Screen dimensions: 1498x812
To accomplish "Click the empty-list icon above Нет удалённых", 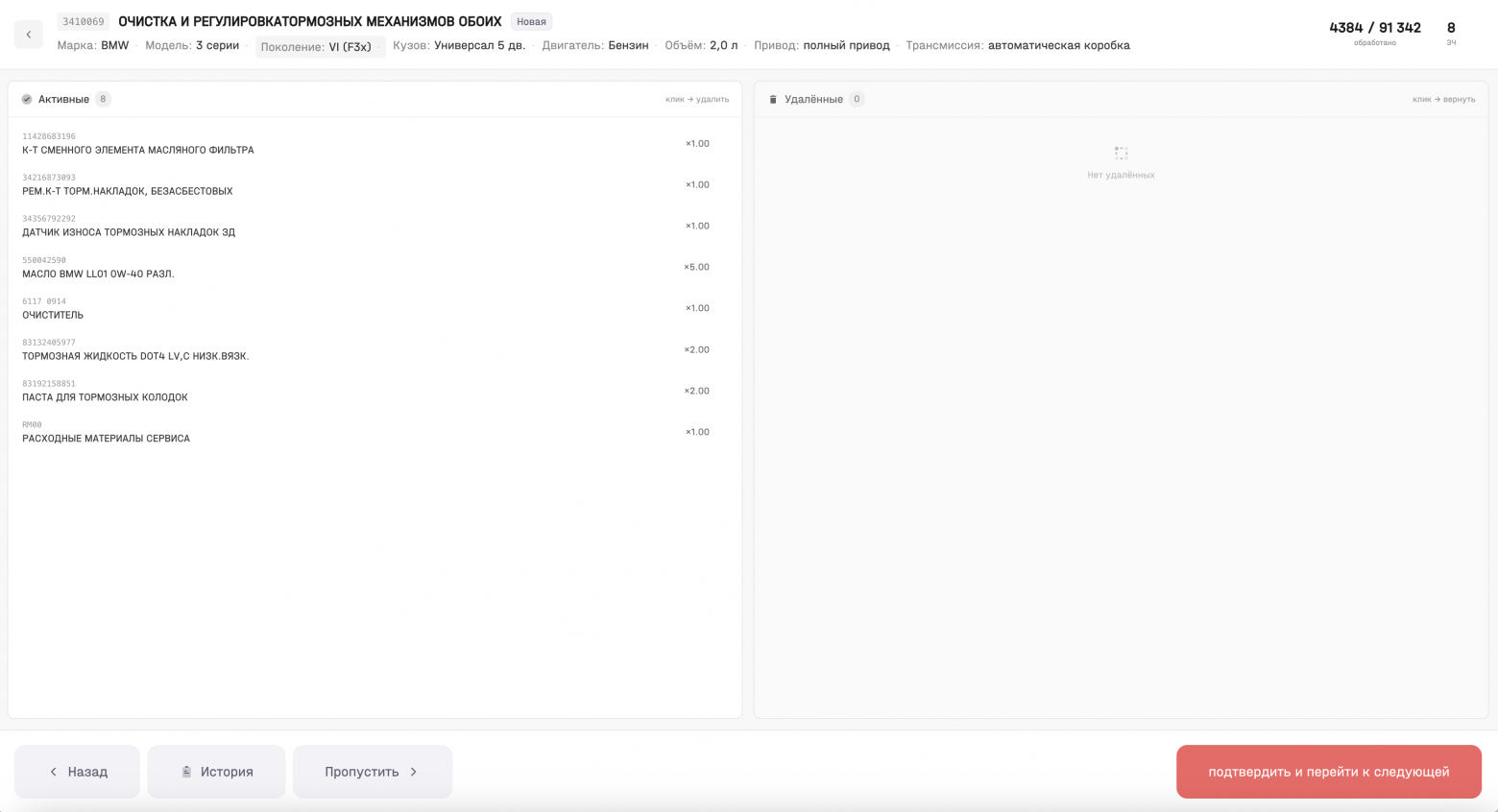I will pos(1121,154).
